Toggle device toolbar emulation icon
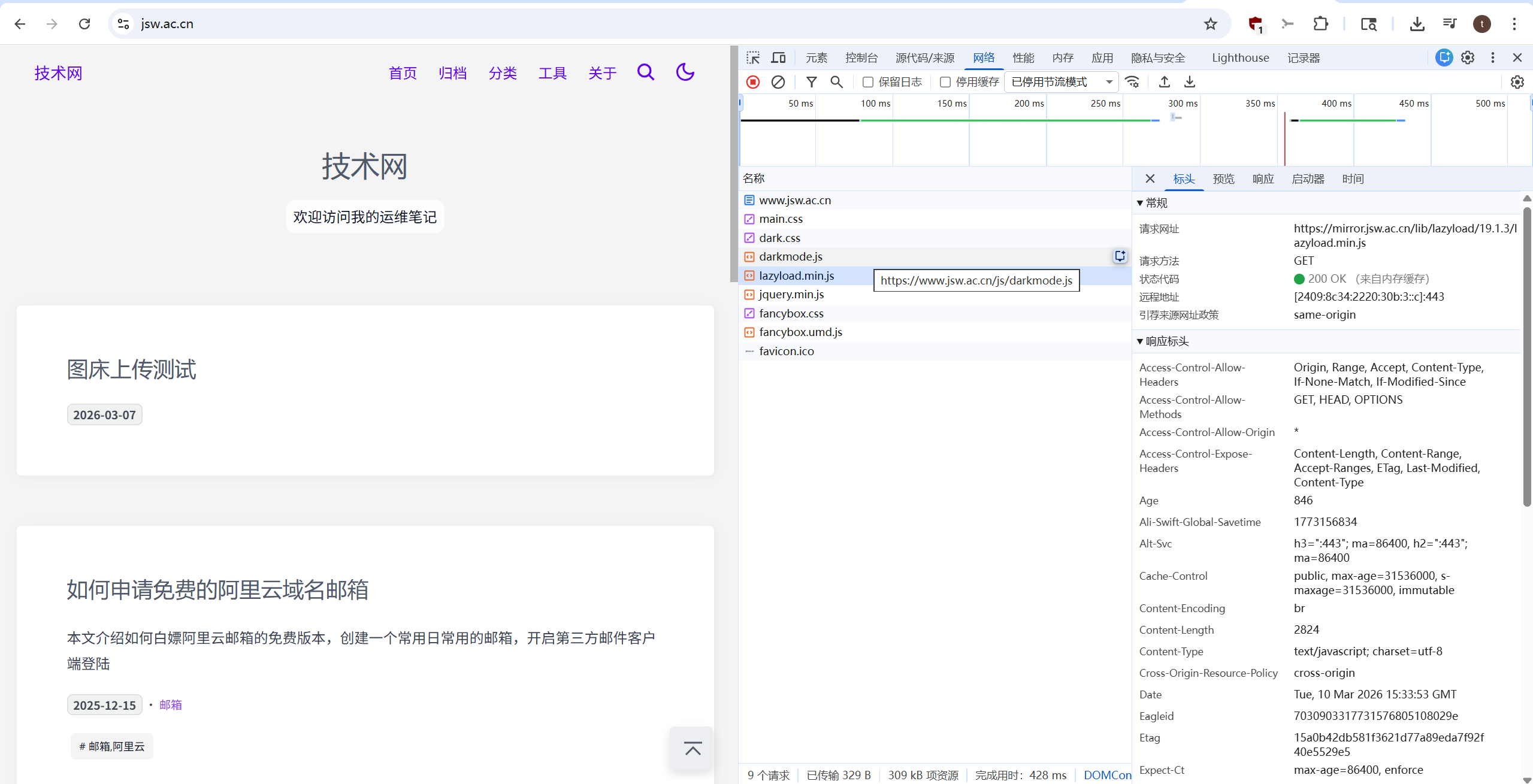 [x=778, y=58]
